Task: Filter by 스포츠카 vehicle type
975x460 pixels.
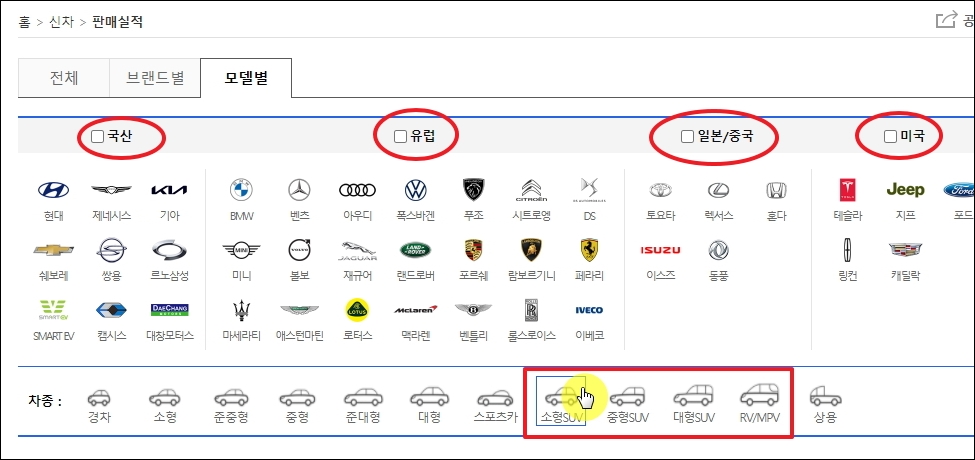Action: pyautogui.click(x=496, y=405)
